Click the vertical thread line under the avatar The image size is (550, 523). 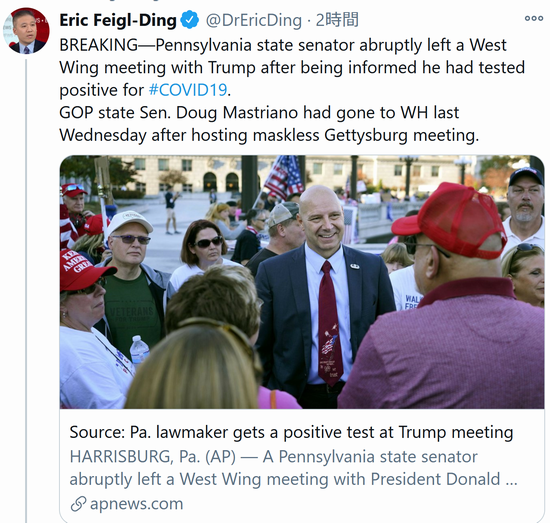[x=26, y=290]
